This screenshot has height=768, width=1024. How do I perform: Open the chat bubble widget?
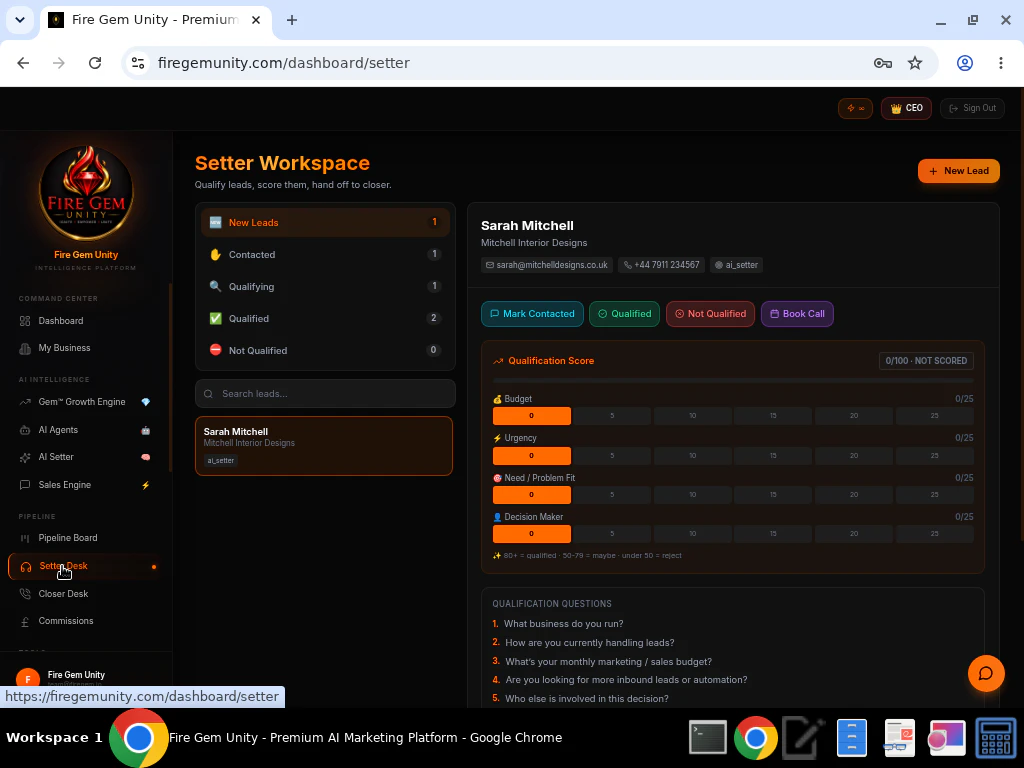point(986,673)
